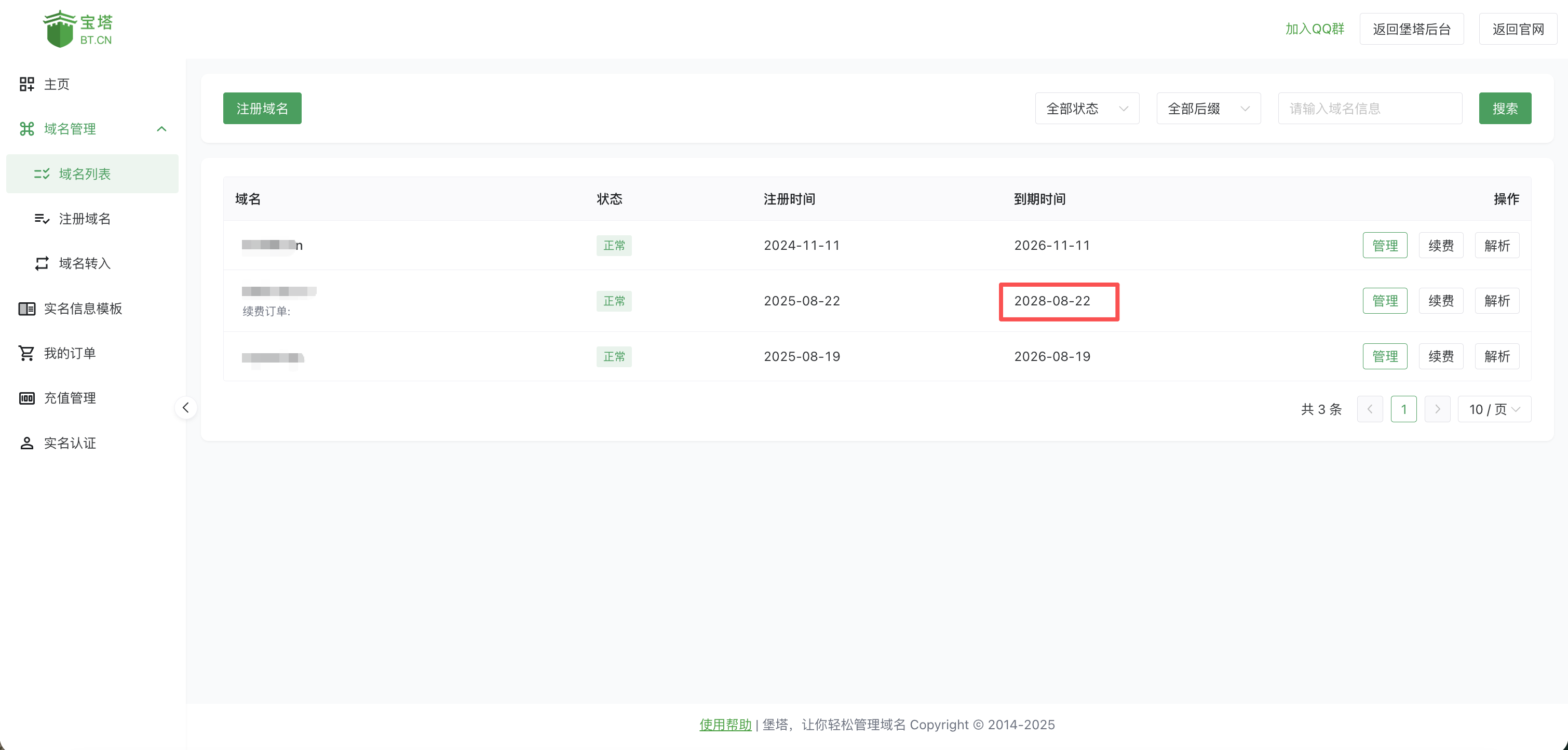The height and width of the screenshot is (750, 1568).
Task: Select the 充值管理 recharge icon
Action: tap(27, 398)
